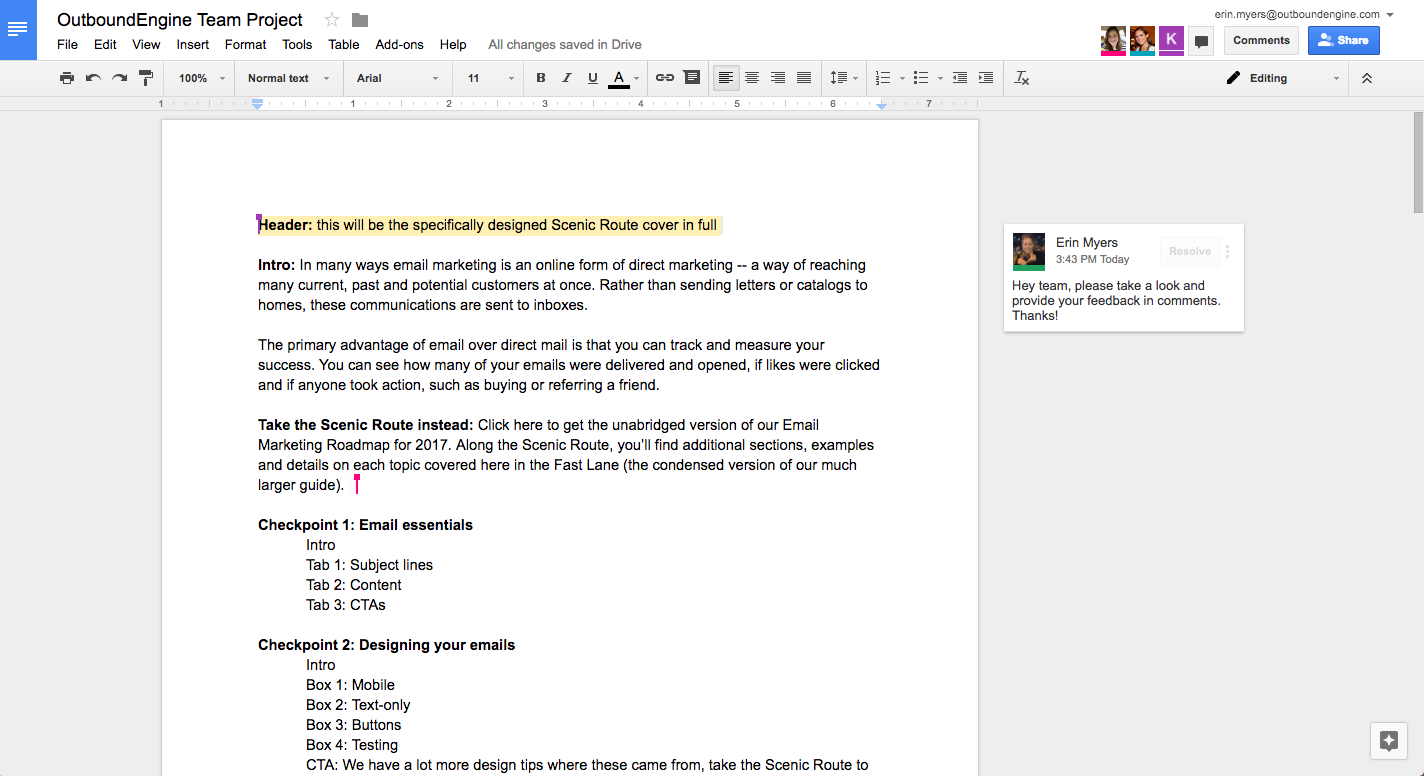The width and height of the screenshot is (1424, 776).
Task: Set center text alignment
Action: pos(752,78)
